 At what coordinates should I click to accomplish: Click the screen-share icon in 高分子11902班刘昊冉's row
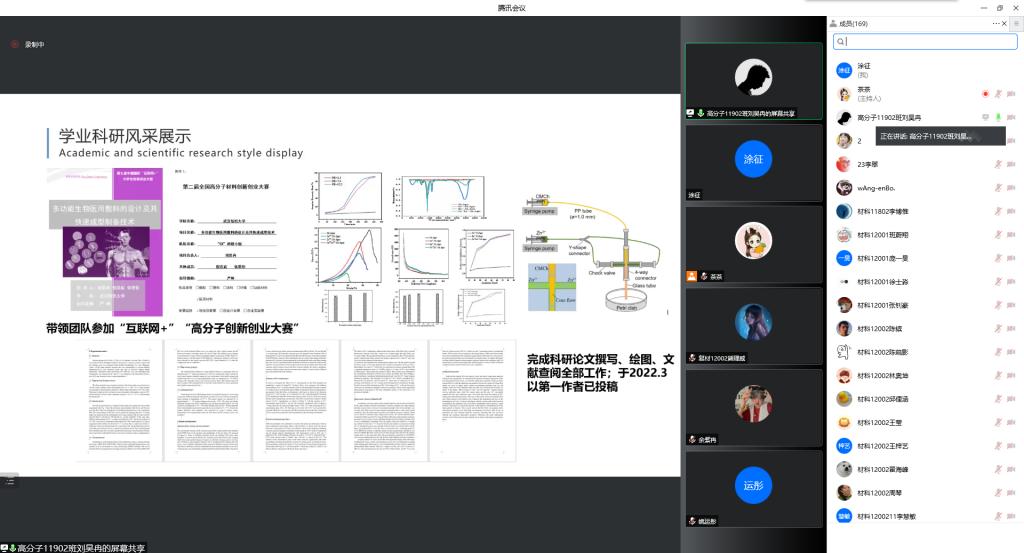[x=984, y=117]
